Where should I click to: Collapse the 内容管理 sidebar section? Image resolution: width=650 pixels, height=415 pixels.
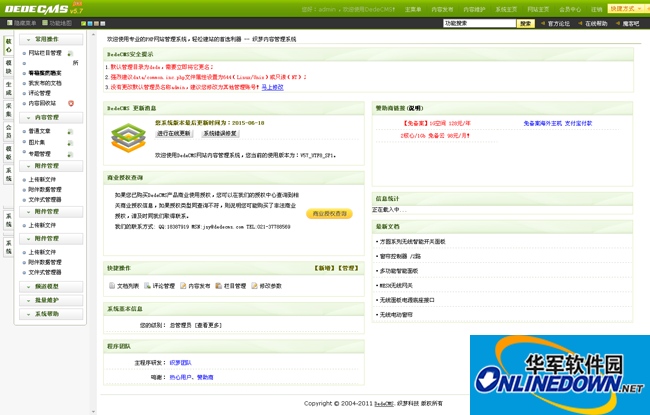pos(51,118)
